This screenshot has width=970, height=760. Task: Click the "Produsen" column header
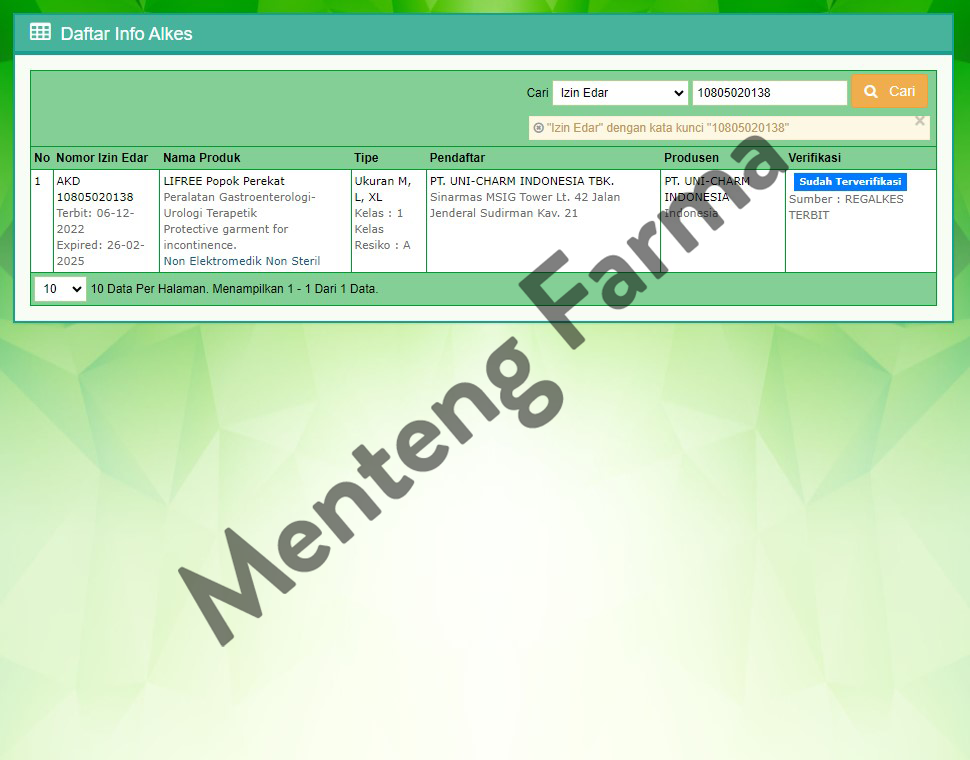[691, 157]
